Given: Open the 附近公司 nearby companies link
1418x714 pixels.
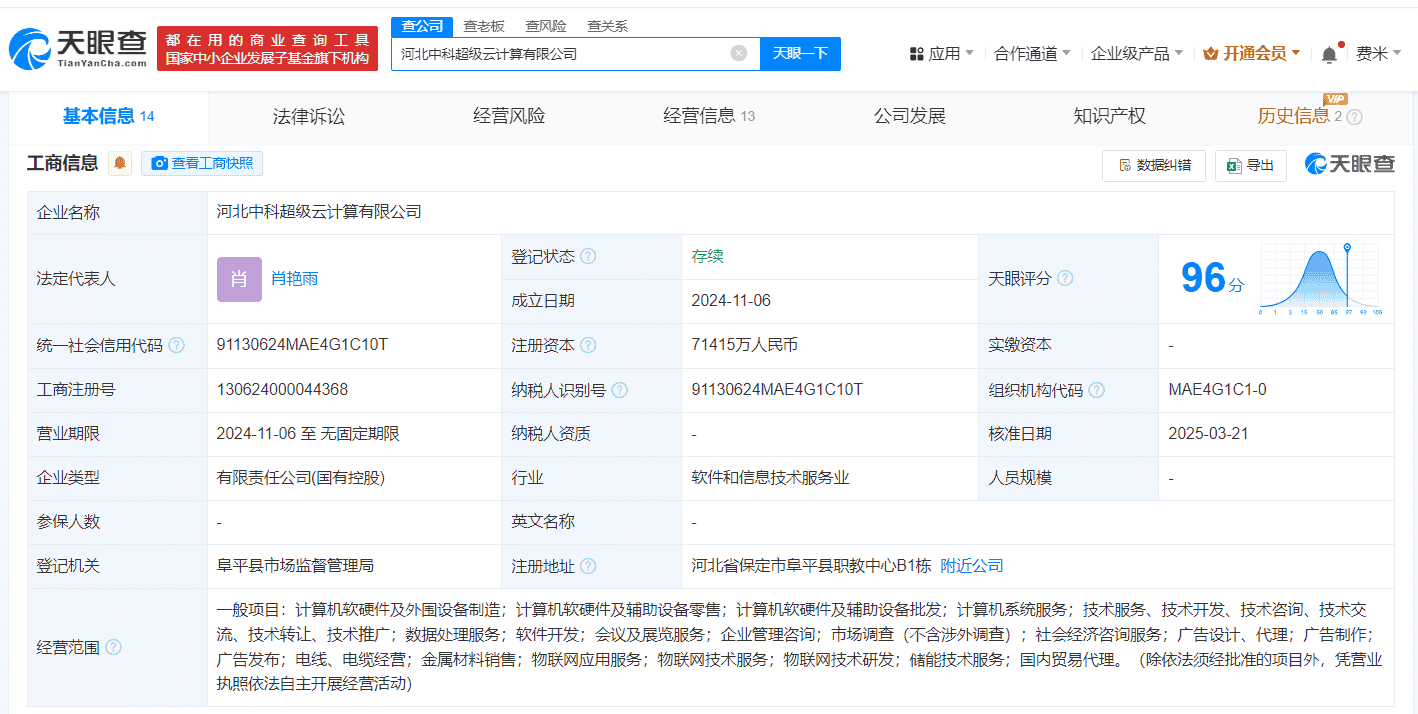Looking at the screenshot, I should [973, 565].
